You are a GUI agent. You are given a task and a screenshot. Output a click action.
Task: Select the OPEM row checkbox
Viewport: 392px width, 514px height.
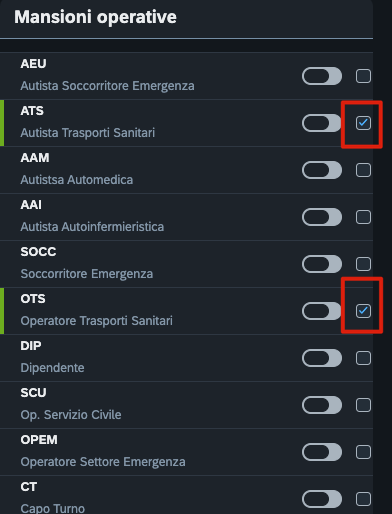[363, 452]
